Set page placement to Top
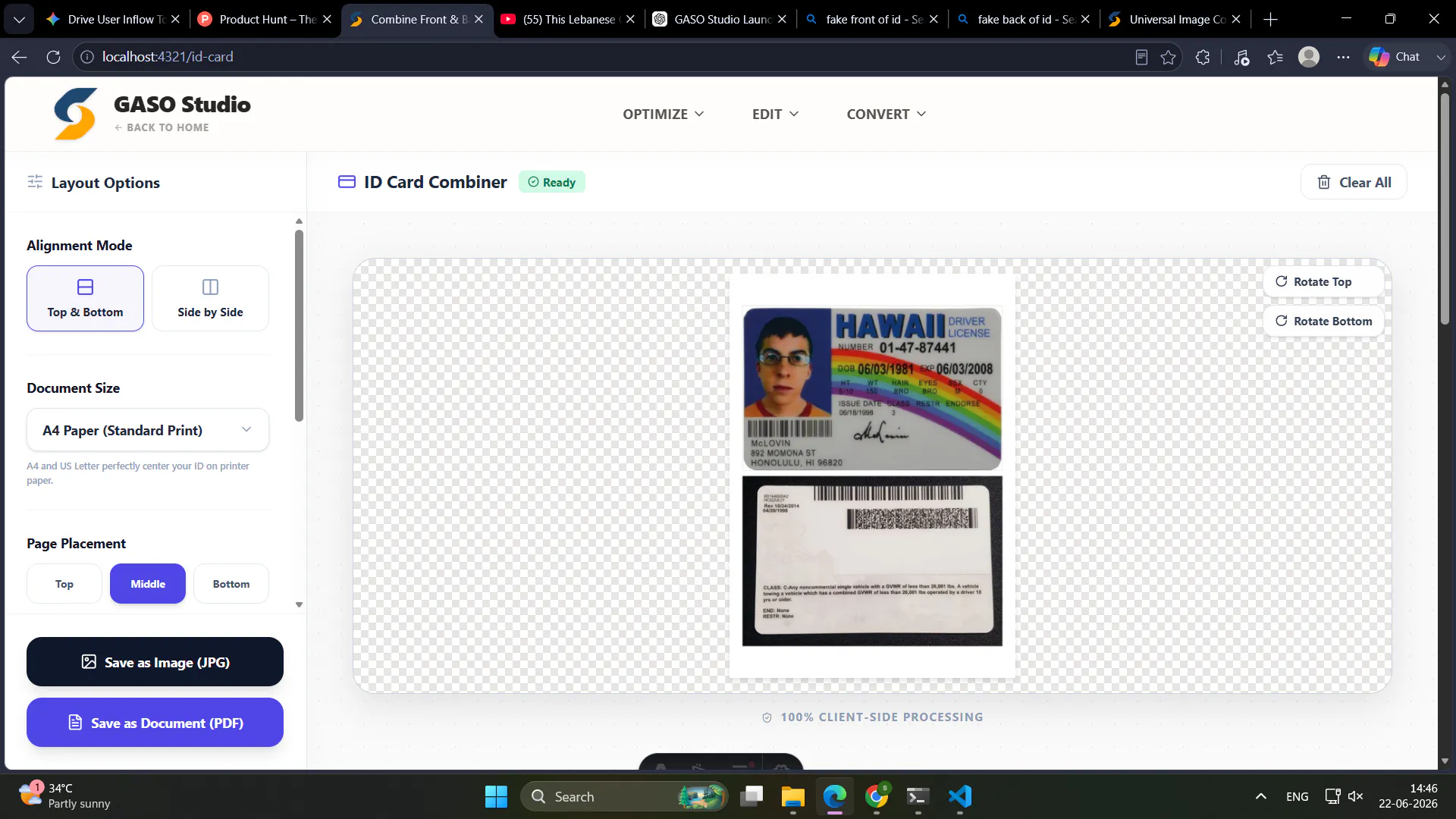Image resolution: width=1456 pixels, height=819 pixels. click(x=64, y=584)
